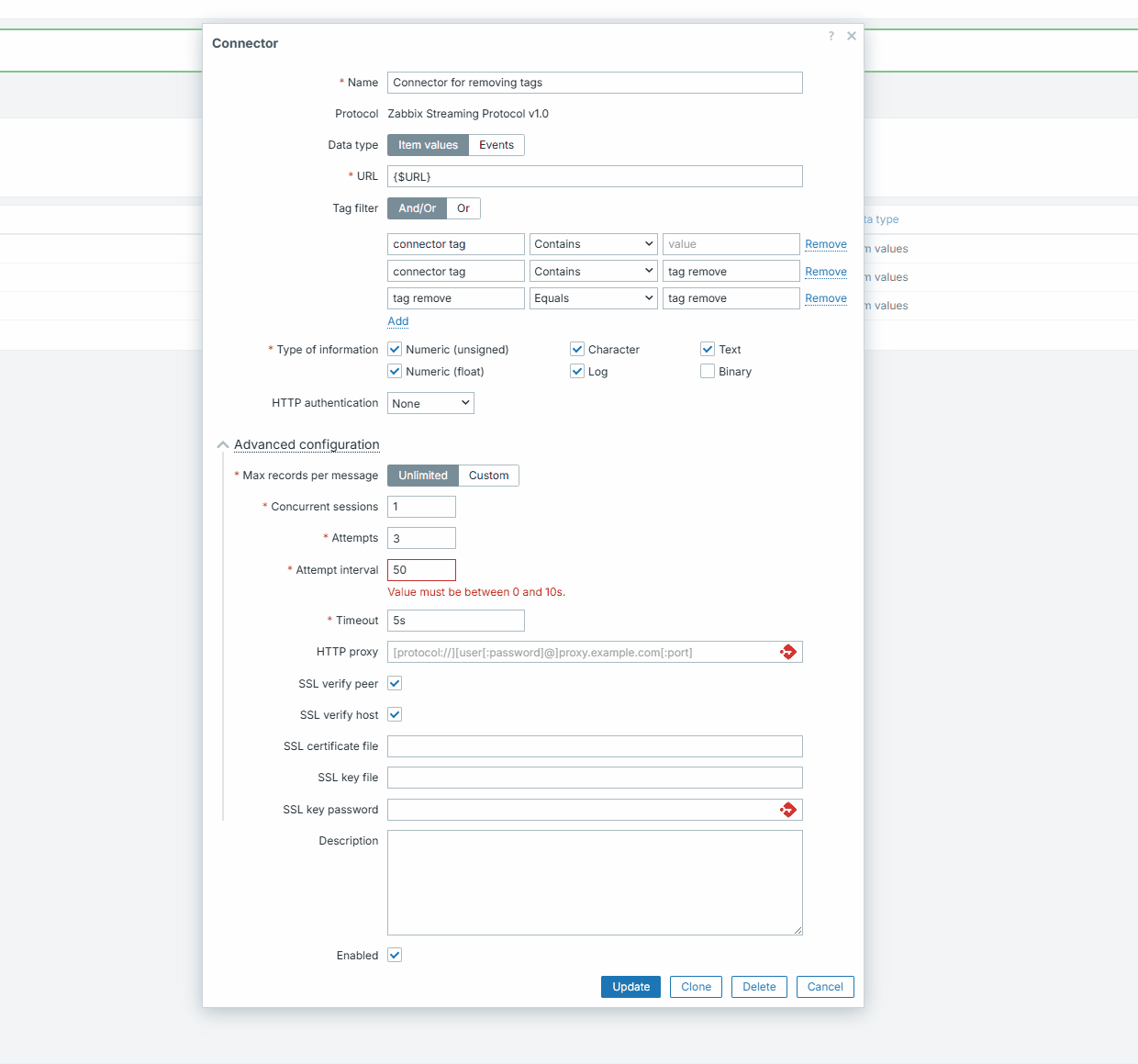Open the Equals operator dropdown
Screen dimensions: 1138x1064
(x=593, y=298)
